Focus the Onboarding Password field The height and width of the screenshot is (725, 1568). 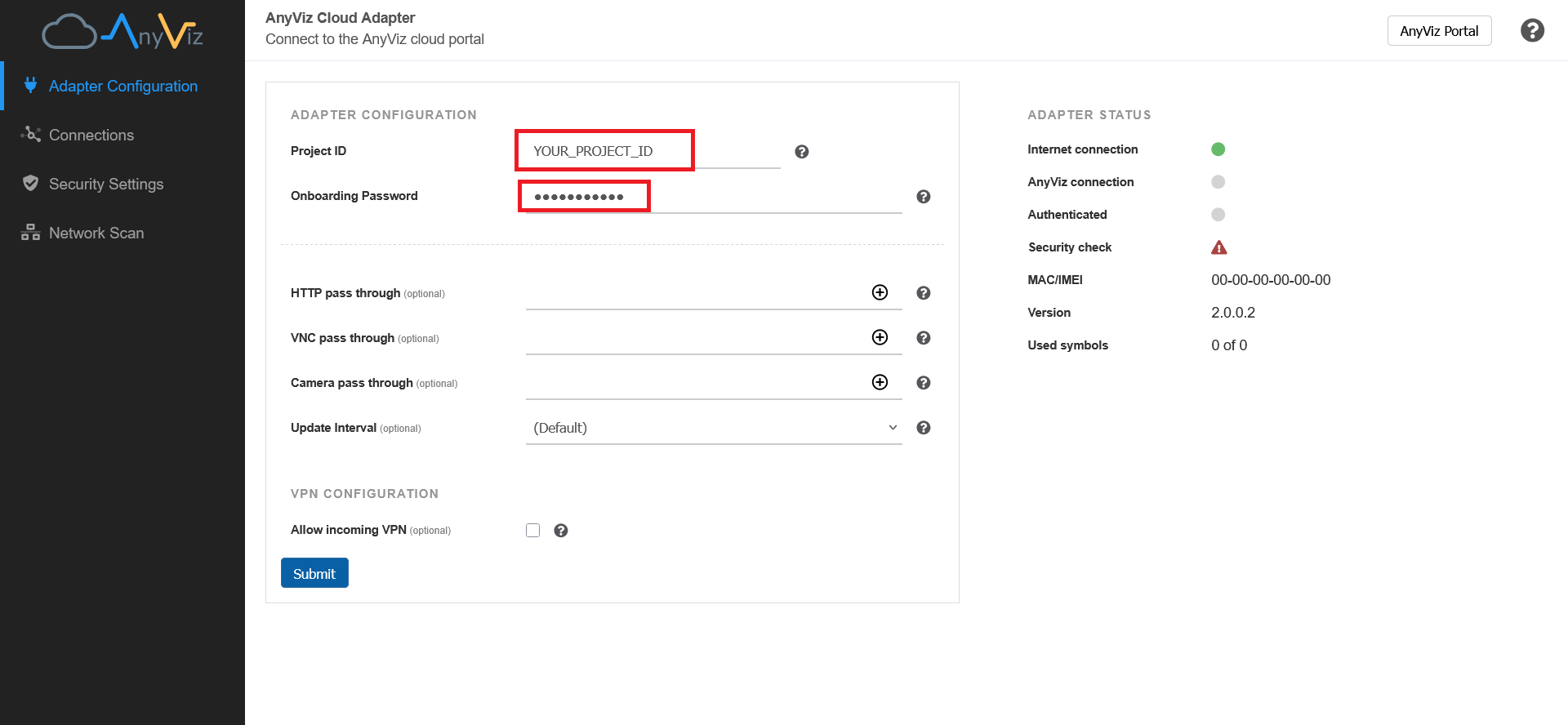click(x=714, y=197)
